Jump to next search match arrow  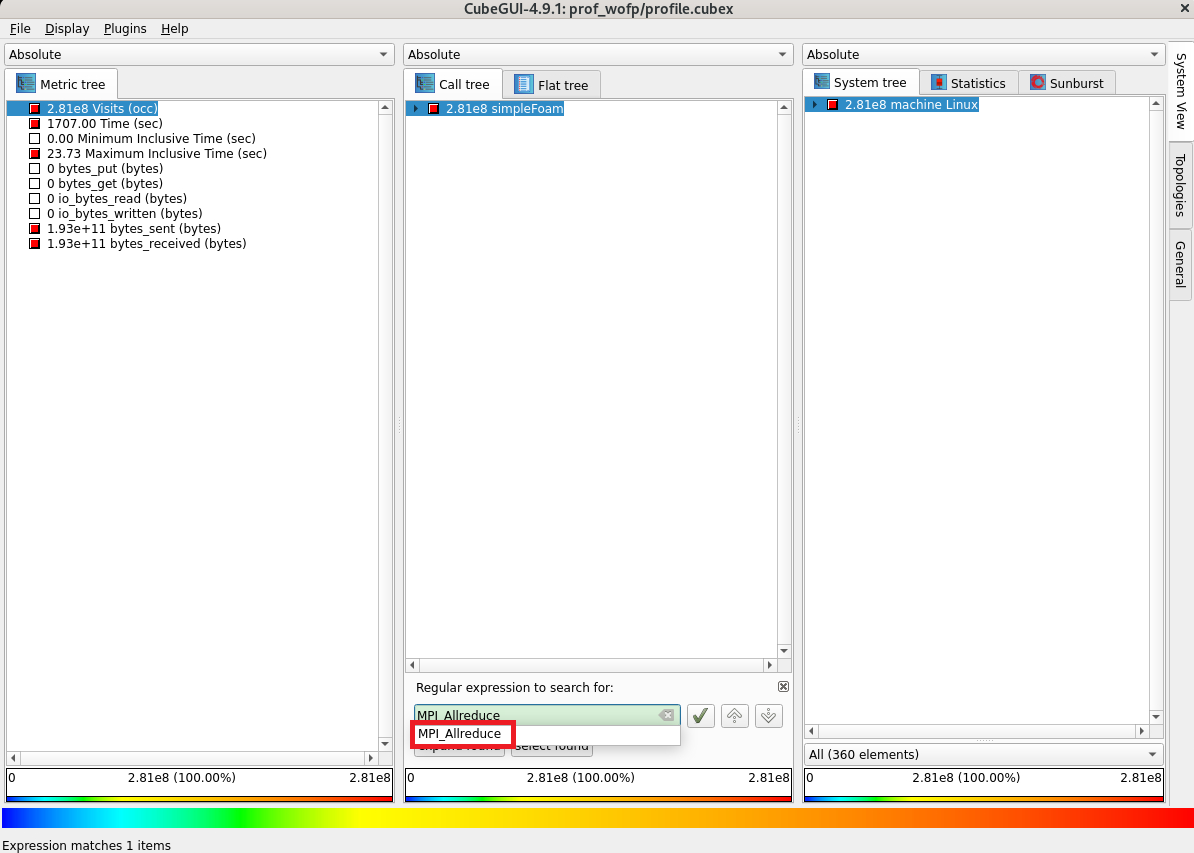pos(768,715)
